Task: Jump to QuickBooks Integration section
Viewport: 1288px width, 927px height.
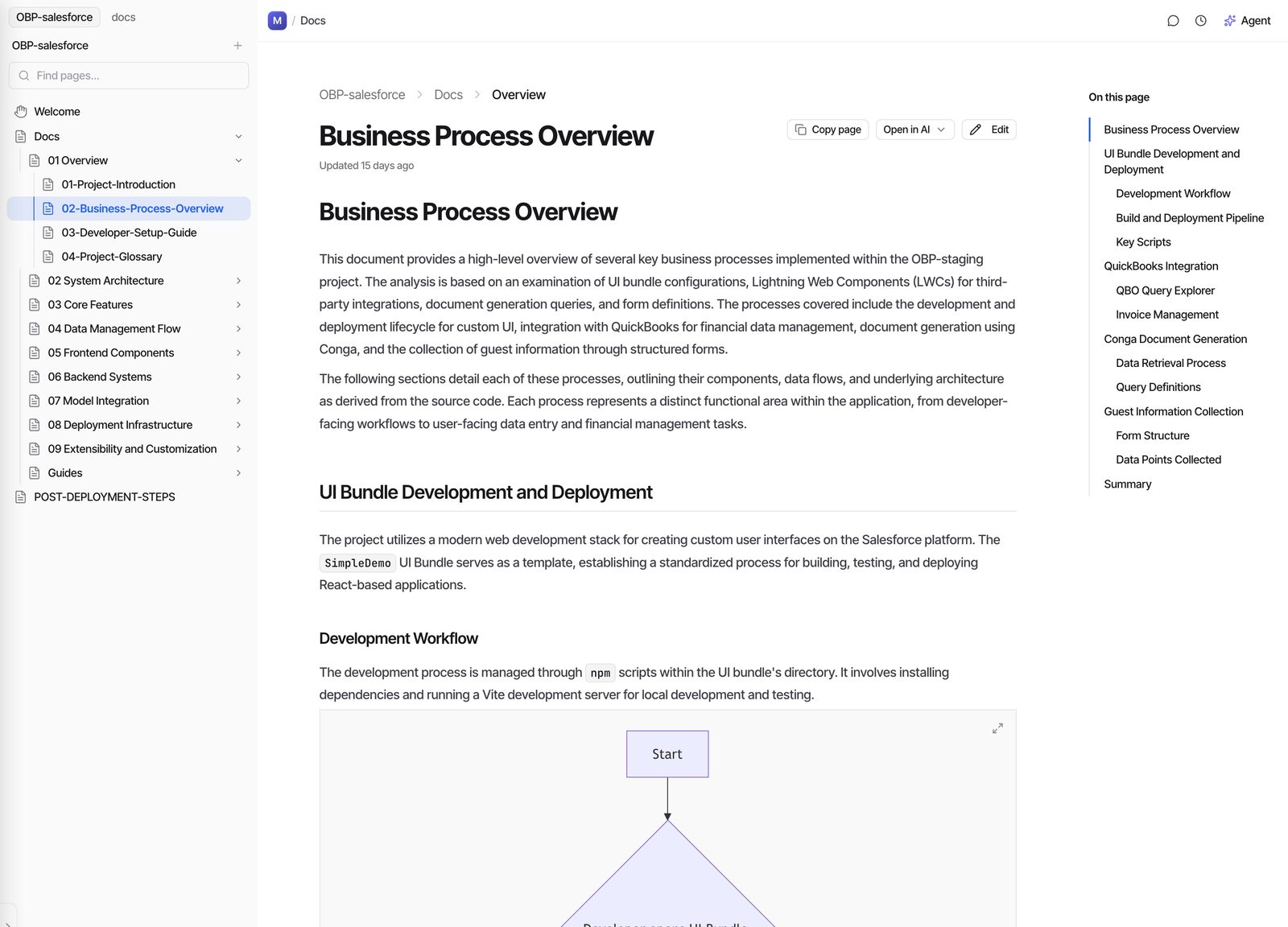Action: pos(1161,266)
